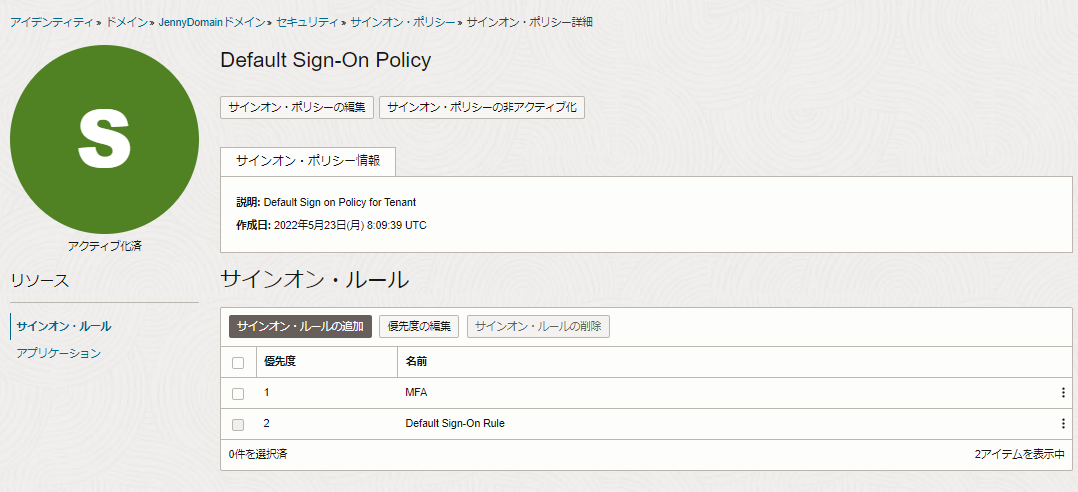Select サインオン・ルール in resources sidebar
This screenshot has width=1078, height=492.
click(64, 326)
